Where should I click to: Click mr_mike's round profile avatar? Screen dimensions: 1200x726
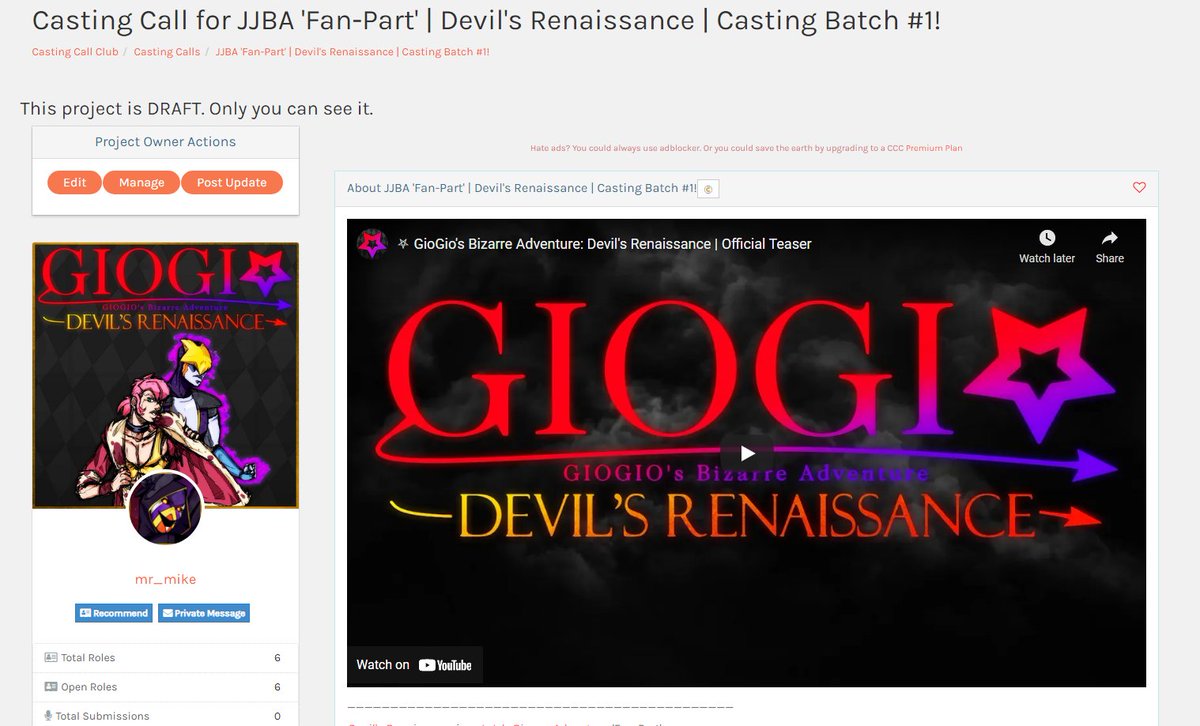click(166, 508)
